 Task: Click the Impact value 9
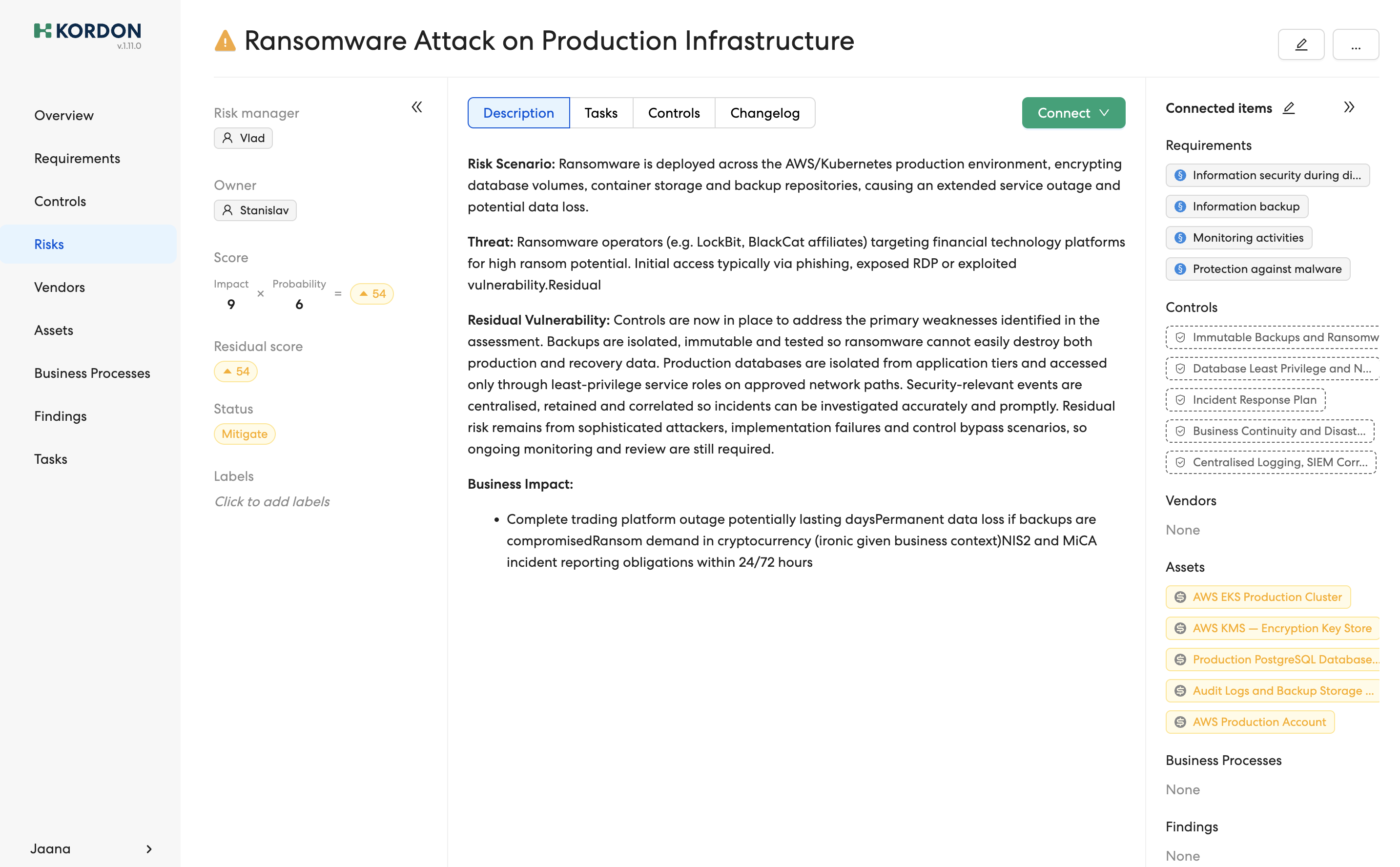[x=231, y=305]
